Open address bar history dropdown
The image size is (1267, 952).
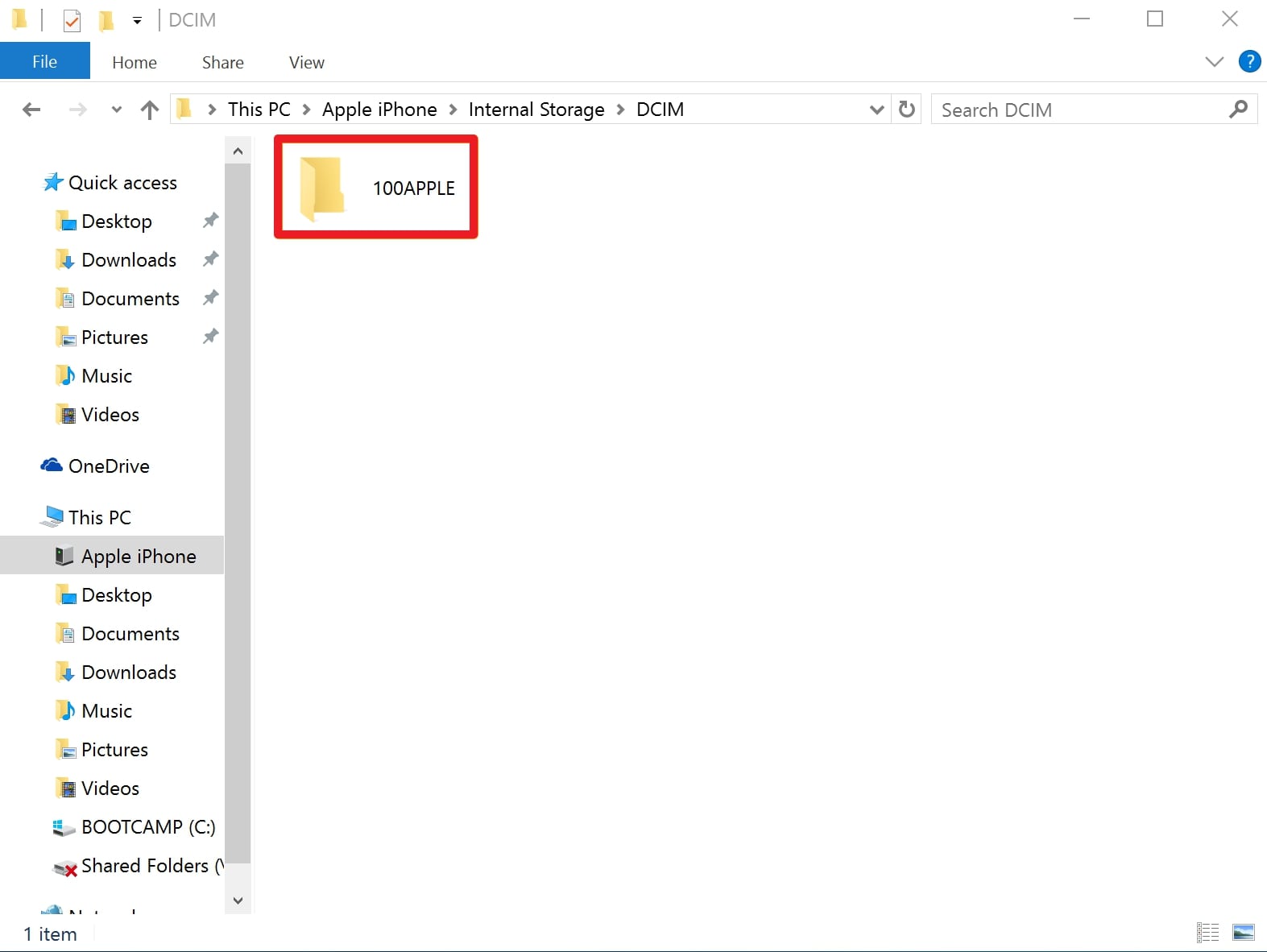tap(876, 110)
